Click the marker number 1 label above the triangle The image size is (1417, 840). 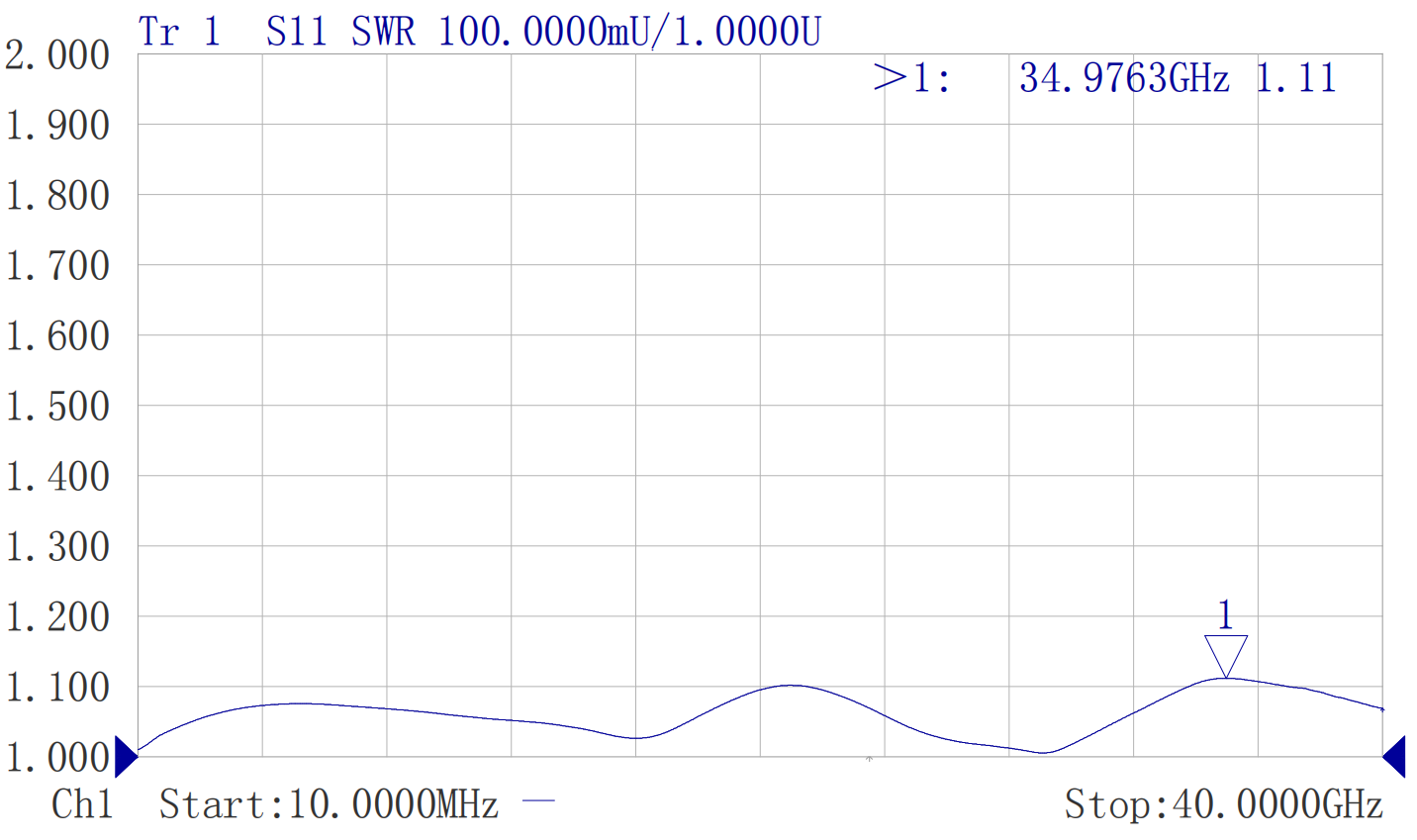[1225, 615]
